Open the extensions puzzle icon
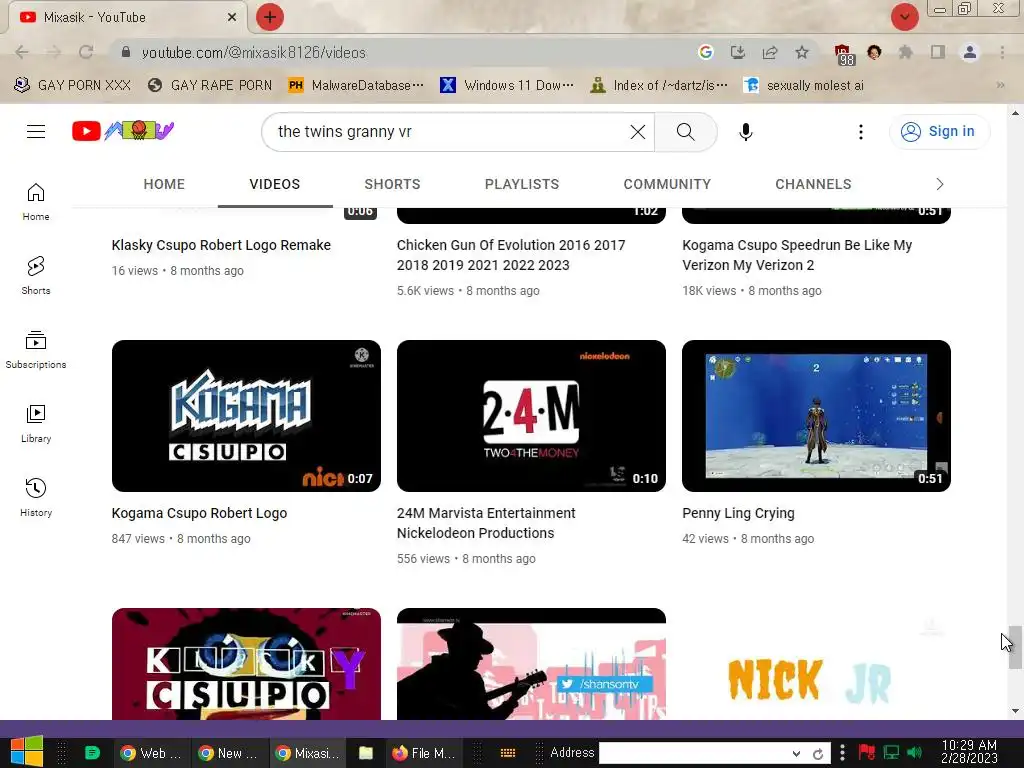Viewport: 1024px width, 768px height. [905, 52]
